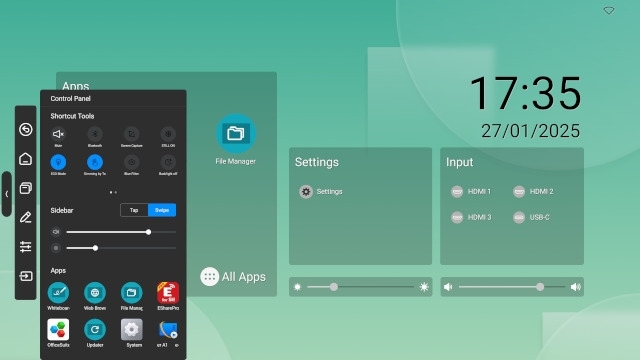The height and width of the screenshot is (360, 640).
Task: Click the Control Panel title
Action: [71, 98]
